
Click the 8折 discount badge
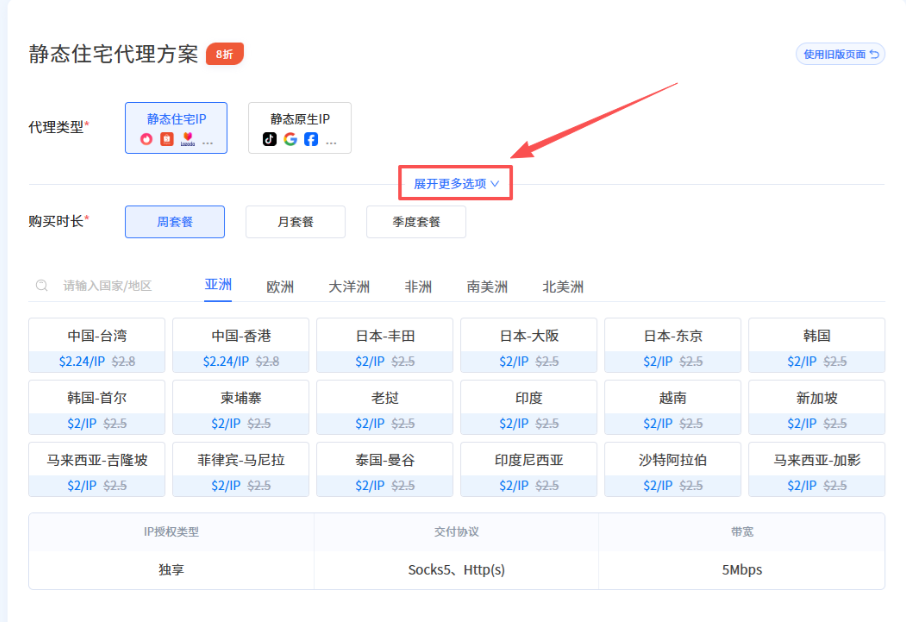[225, 54]
